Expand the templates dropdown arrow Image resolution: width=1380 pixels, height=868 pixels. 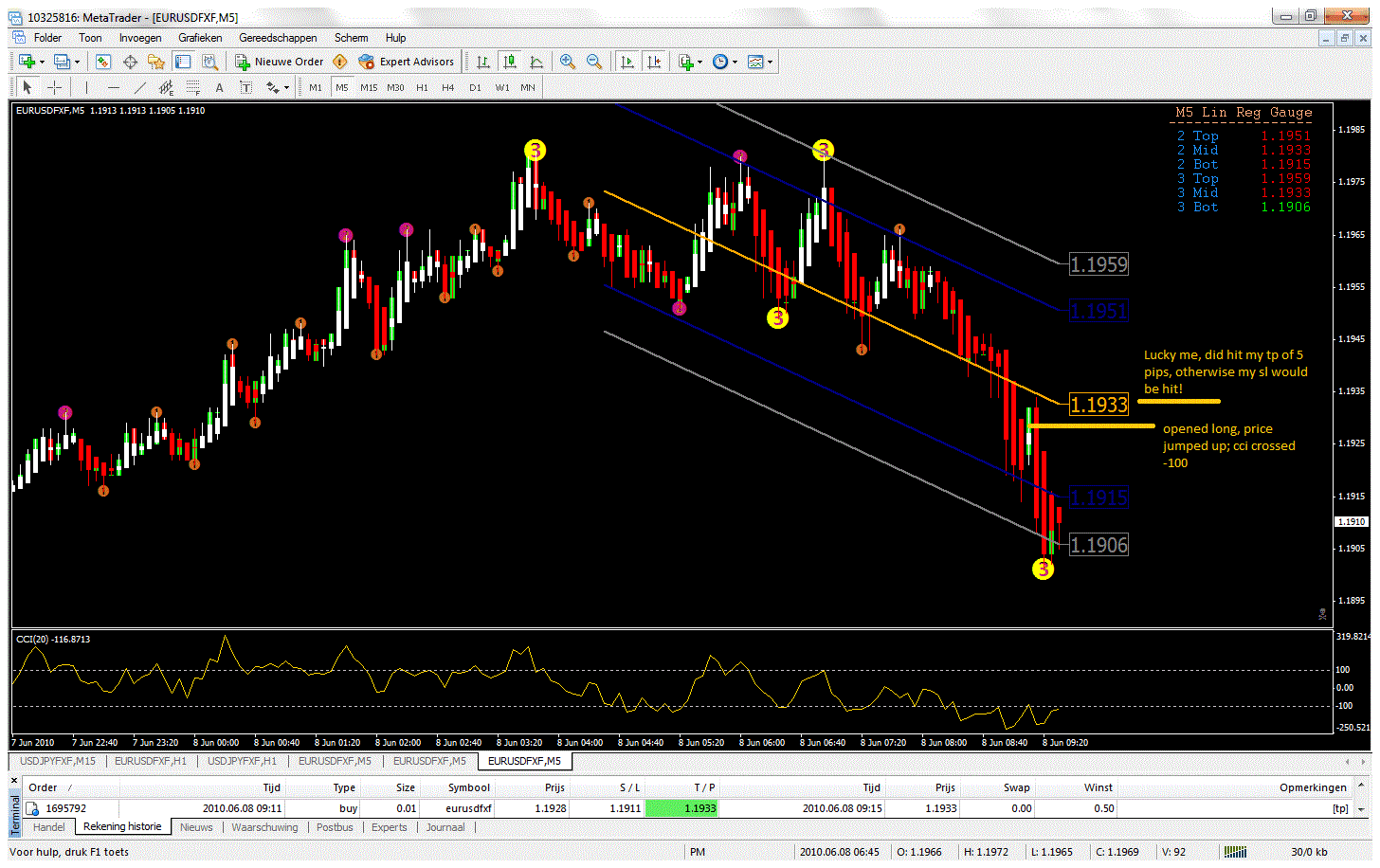[770, 63]
